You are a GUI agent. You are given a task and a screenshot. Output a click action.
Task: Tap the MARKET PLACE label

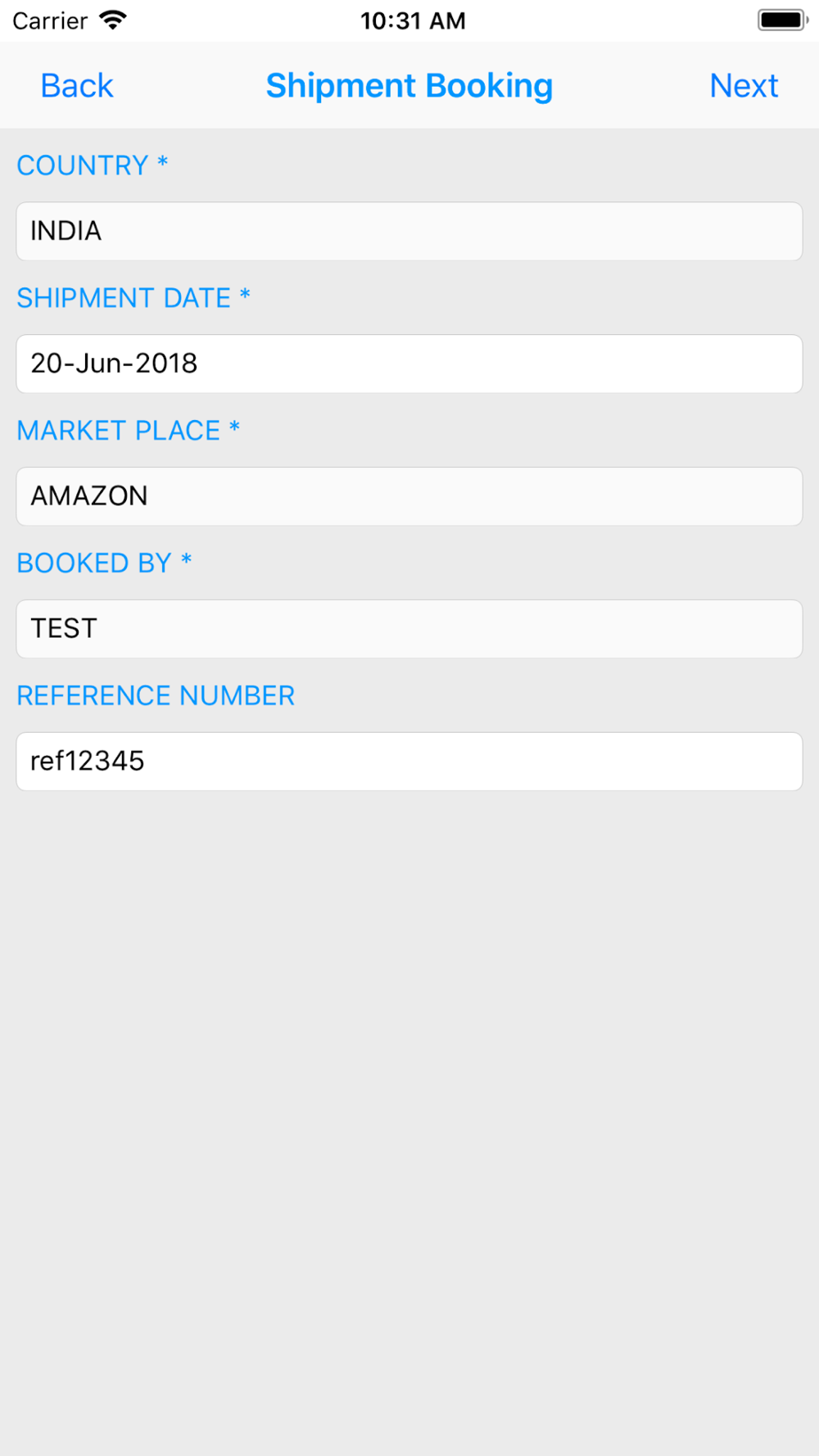point(129,431)
